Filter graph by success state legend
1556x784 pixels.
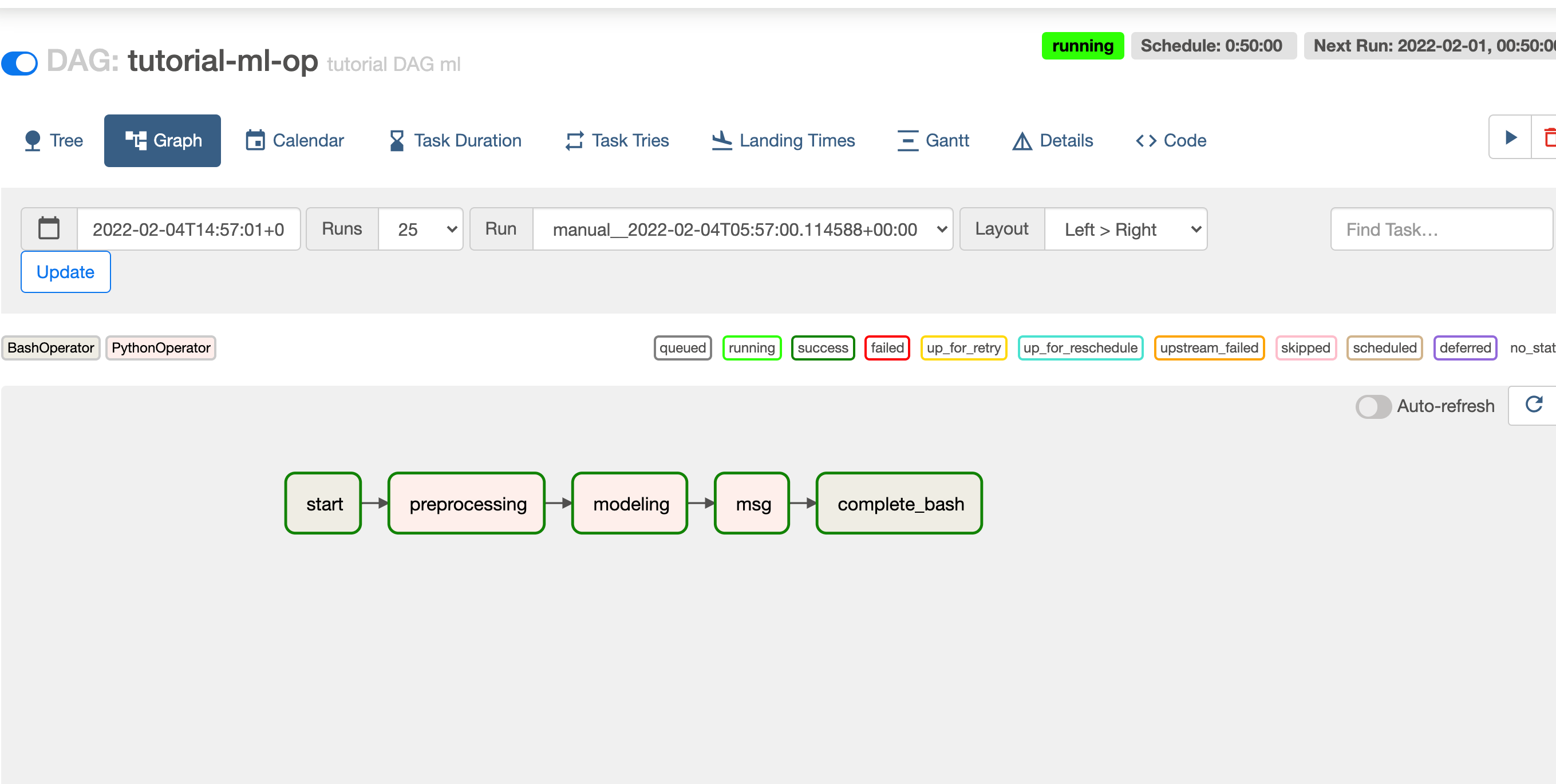click(x=822, y=348)
